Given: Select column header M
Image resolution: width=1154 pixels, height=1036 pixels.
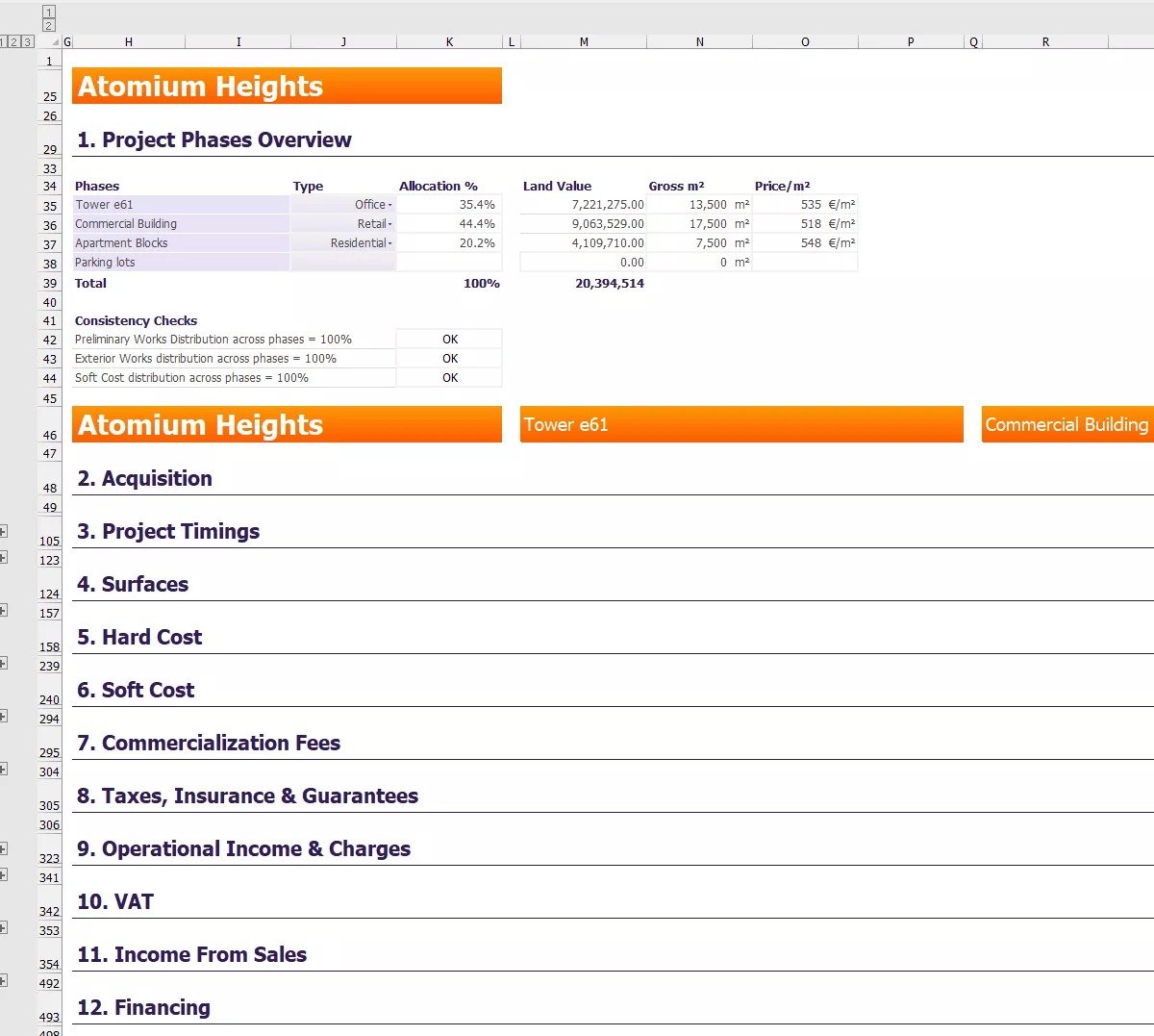Looking at the screenshot, I should pos(583,41).
